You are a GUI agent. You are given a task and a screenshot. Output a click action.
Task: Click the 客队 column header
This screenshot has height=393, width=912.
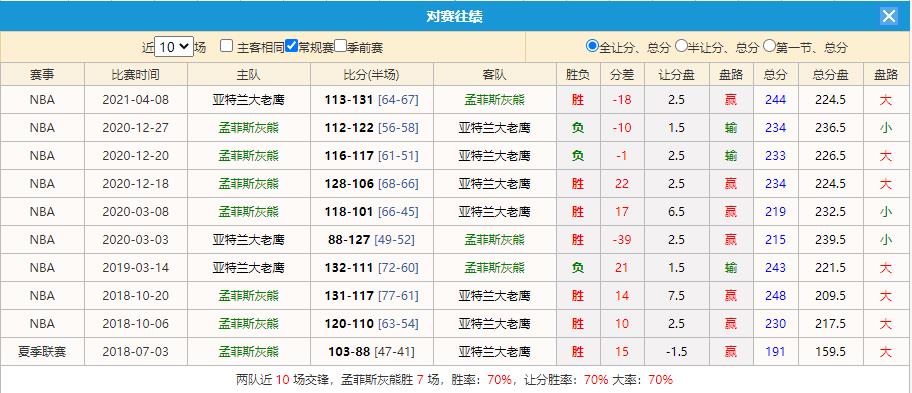[494, 74]
